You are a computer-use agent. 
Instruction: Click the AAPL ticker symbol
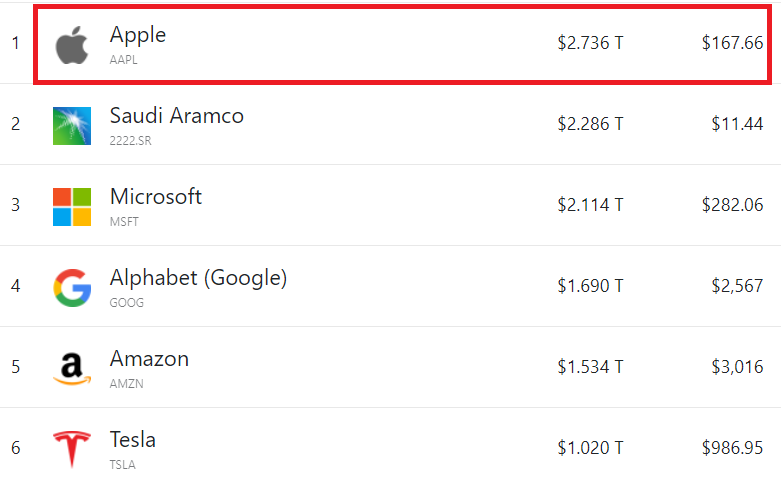click(125, 60)
